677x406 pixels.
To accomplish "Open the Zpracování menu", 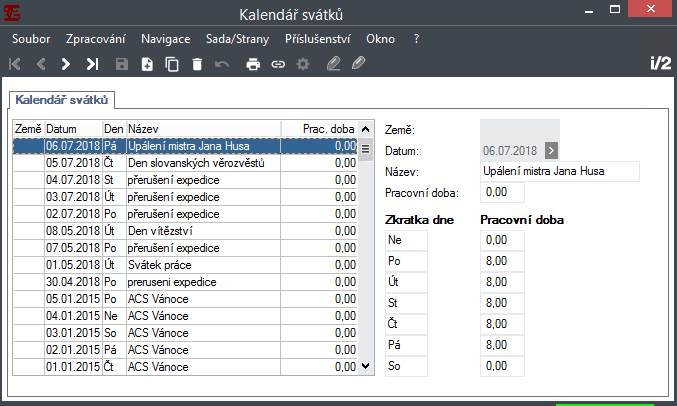I will [x=96, y=39].
